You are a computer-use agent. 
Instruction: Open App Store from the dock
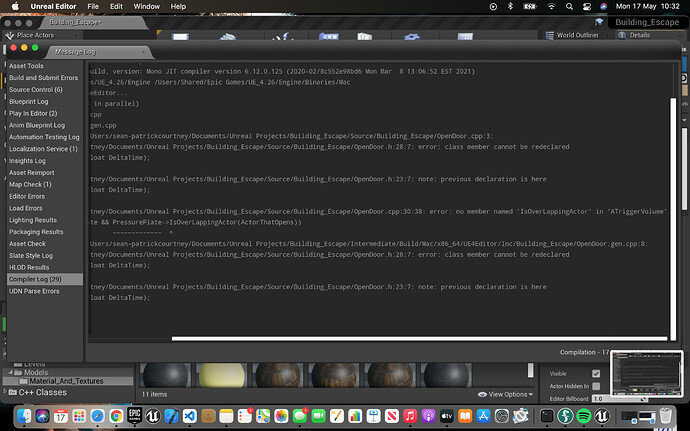pos(483,416)
